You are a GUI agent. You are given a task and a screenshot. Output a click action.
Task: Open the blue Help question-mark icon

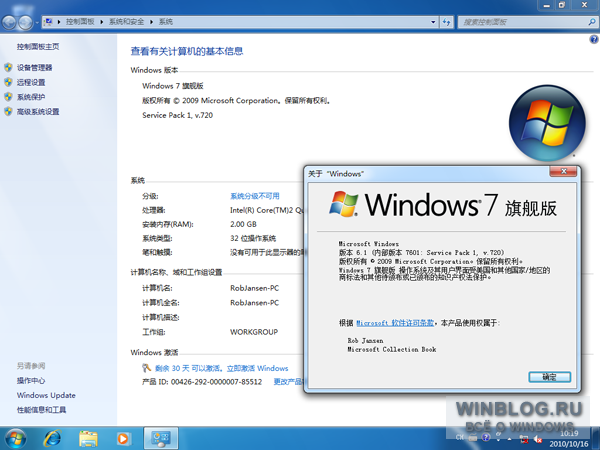[x=593, y=39]
